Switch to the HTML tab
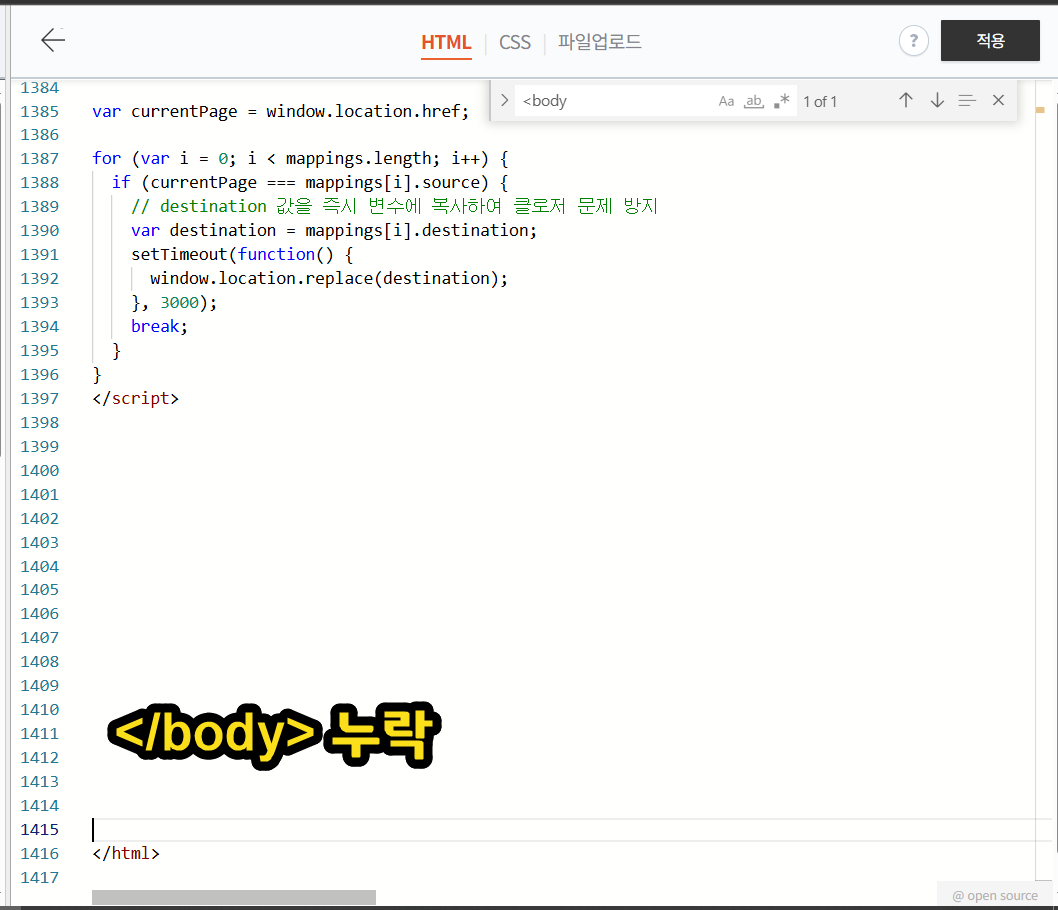 (446, 42)
